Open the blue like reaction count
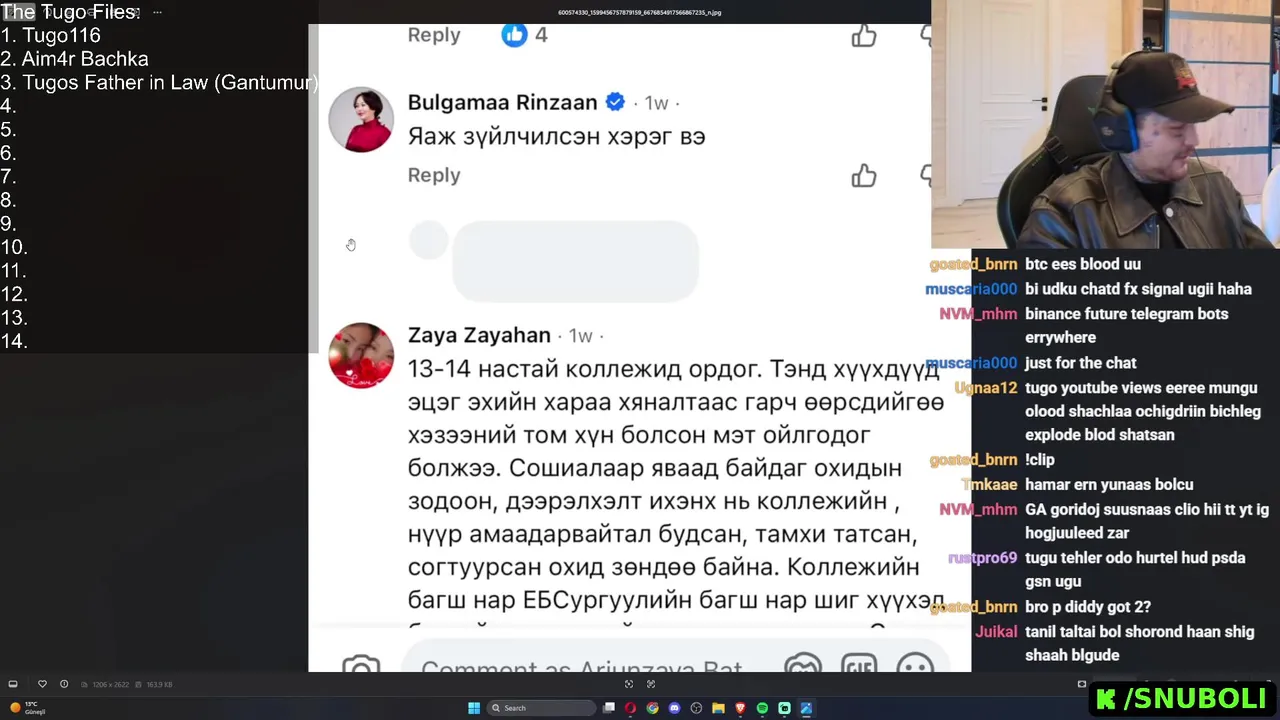 click(525, 35)
